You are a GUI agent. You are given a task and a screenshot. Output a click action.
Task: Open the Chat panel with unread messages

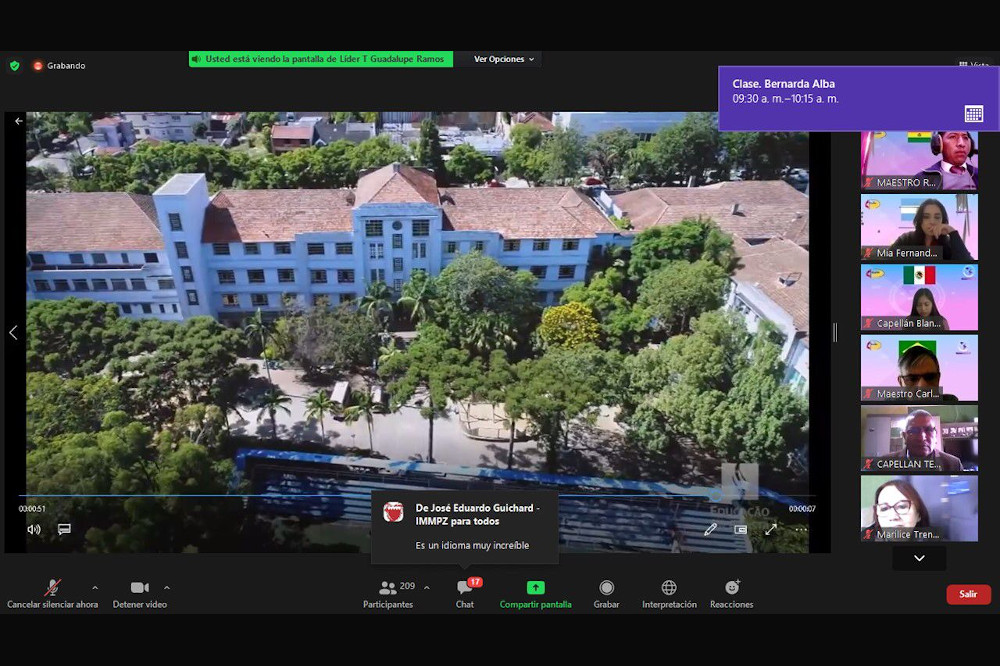coord(465,593)
